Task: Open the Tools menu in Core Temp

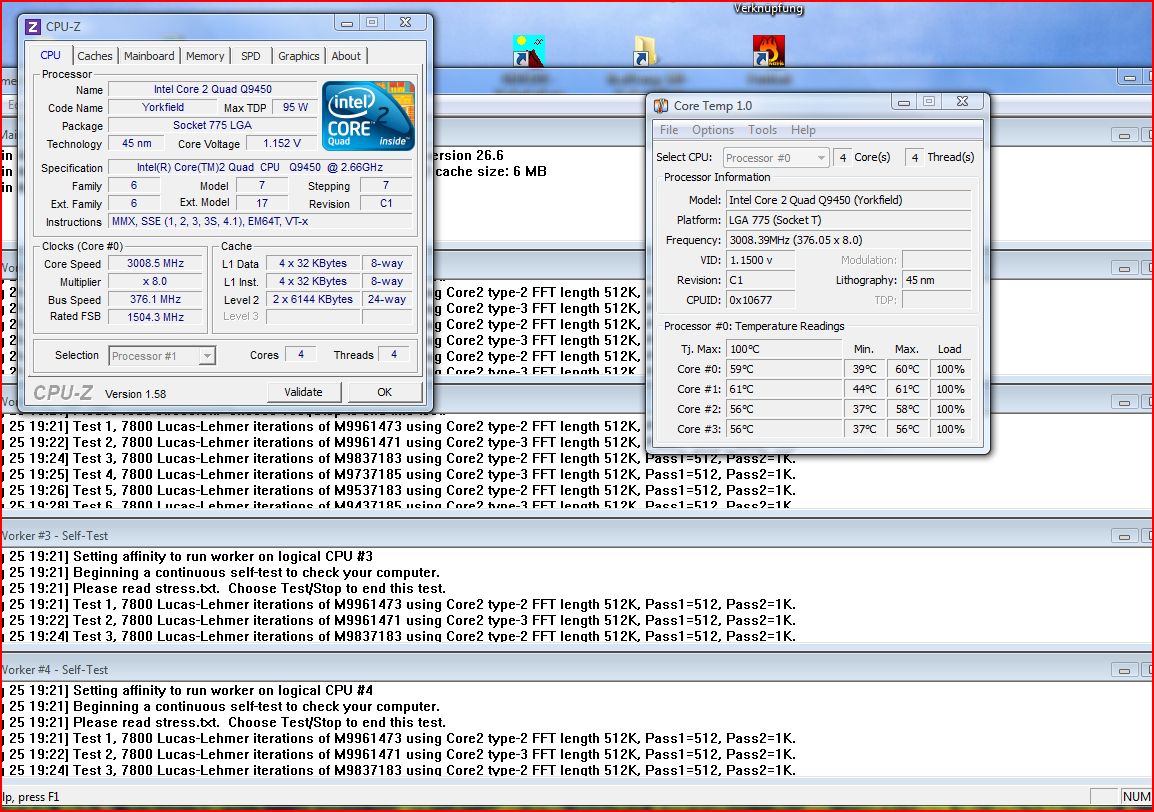Action: (762, 130)
